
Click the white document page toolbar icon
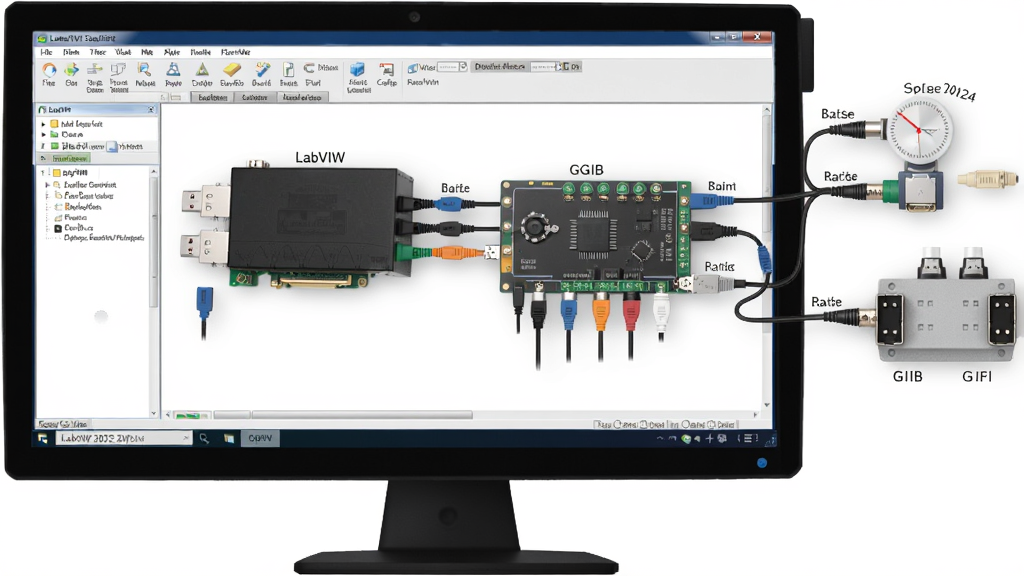click(288, 69)
